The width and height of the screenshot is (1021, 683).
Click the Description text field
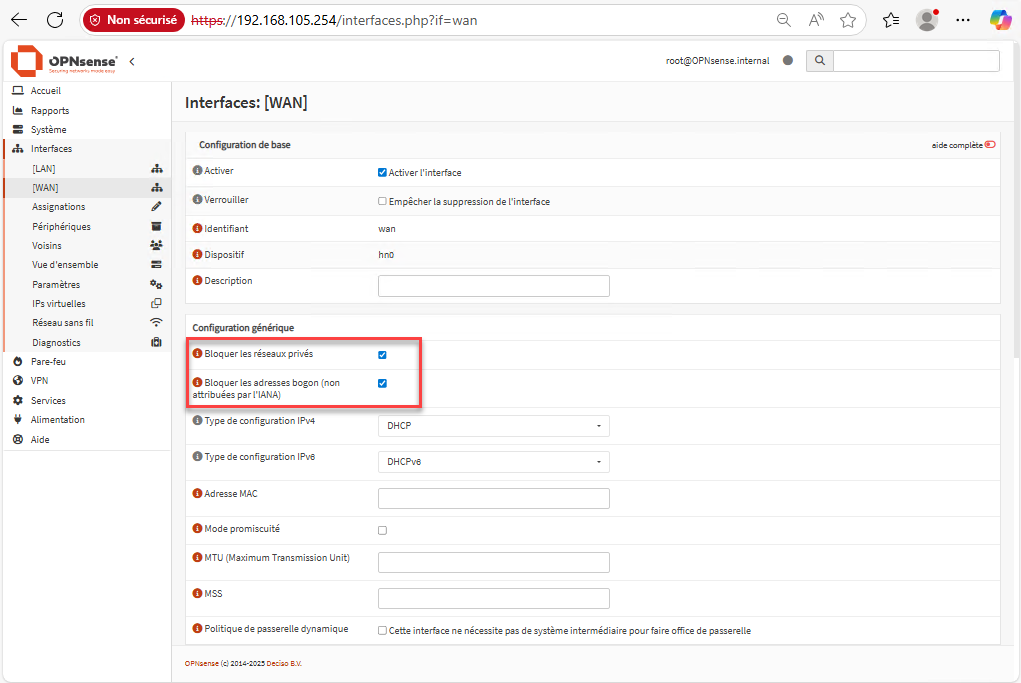coord(493,286)
